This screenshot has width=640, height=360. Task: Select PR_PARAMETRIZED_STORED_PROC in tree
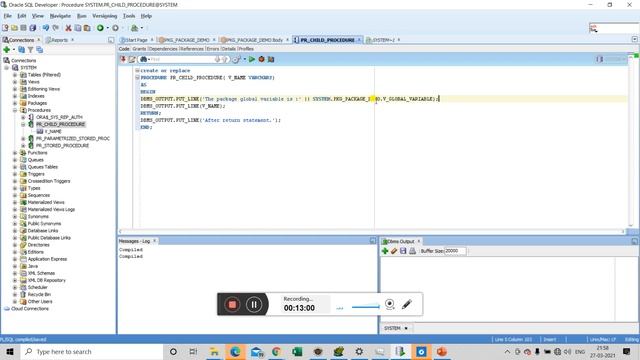click(x=73, y=138)
